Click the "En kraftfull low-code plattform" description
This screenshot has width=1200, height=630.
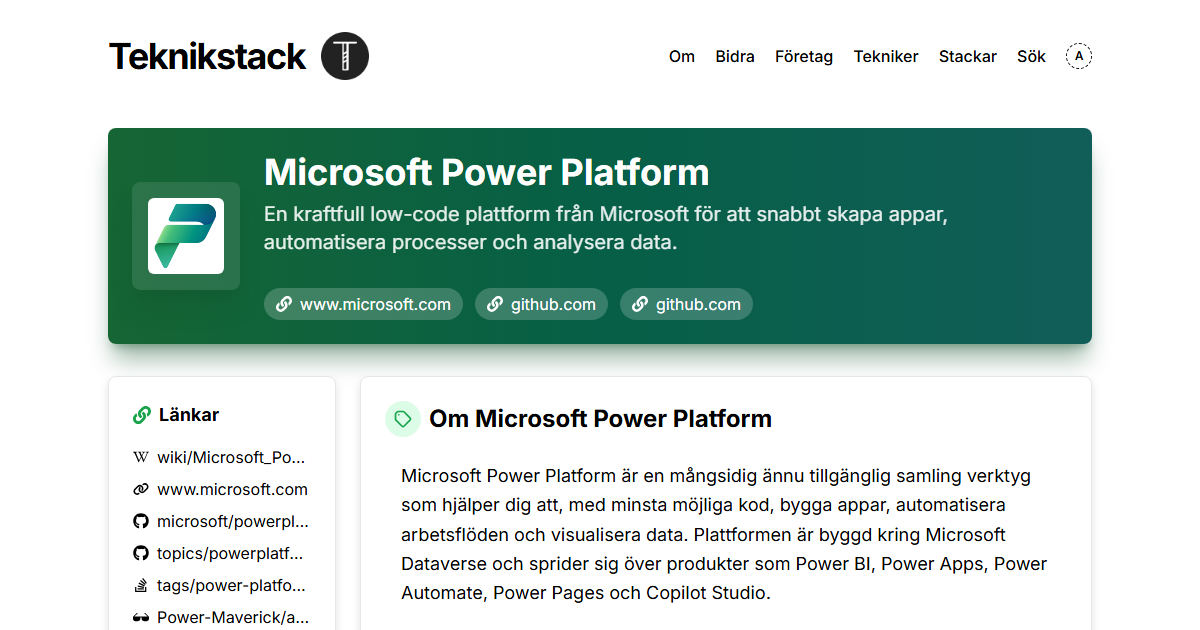click(605, 228)
